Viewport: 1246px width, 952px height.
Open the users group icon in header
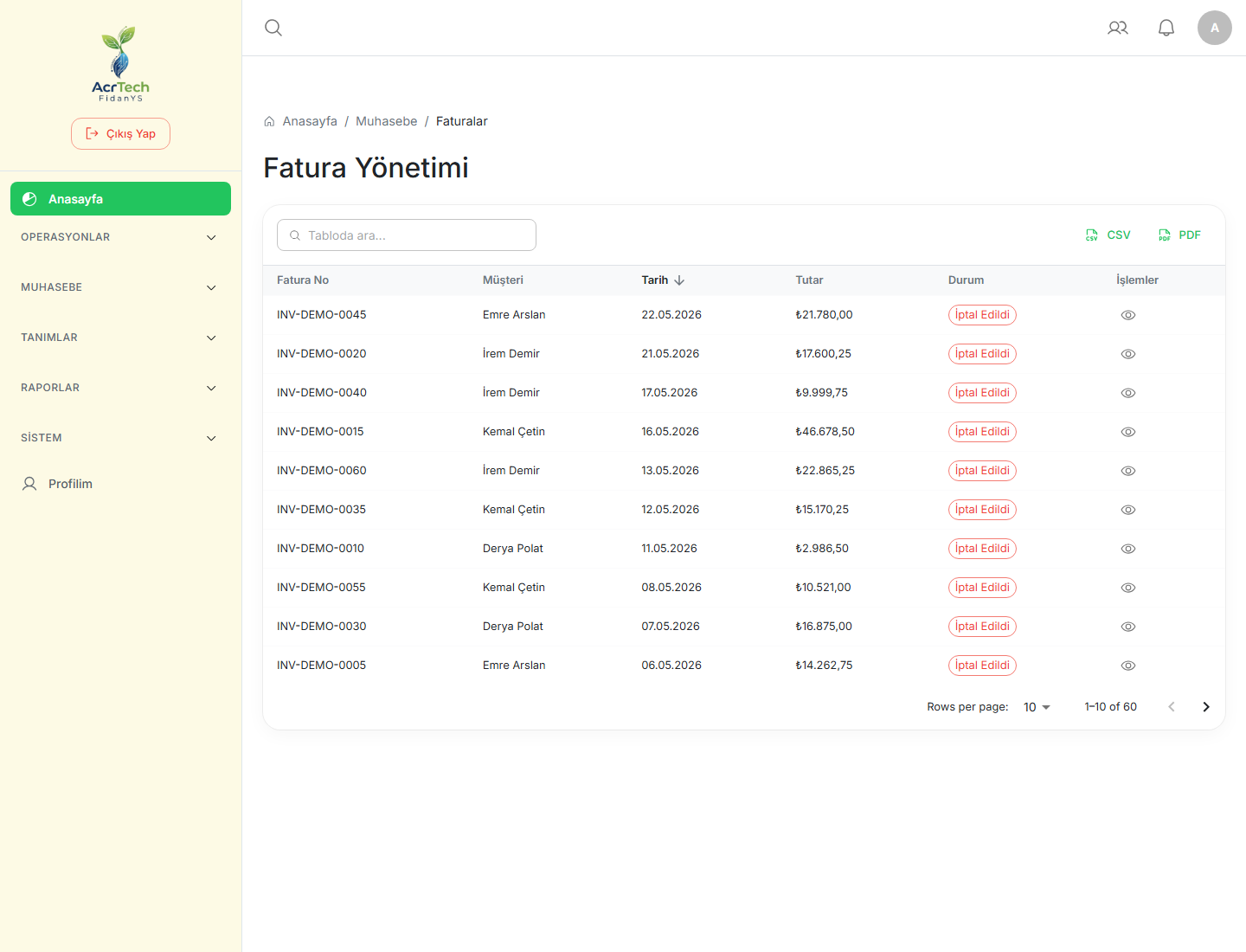(x=1118, y=28)
